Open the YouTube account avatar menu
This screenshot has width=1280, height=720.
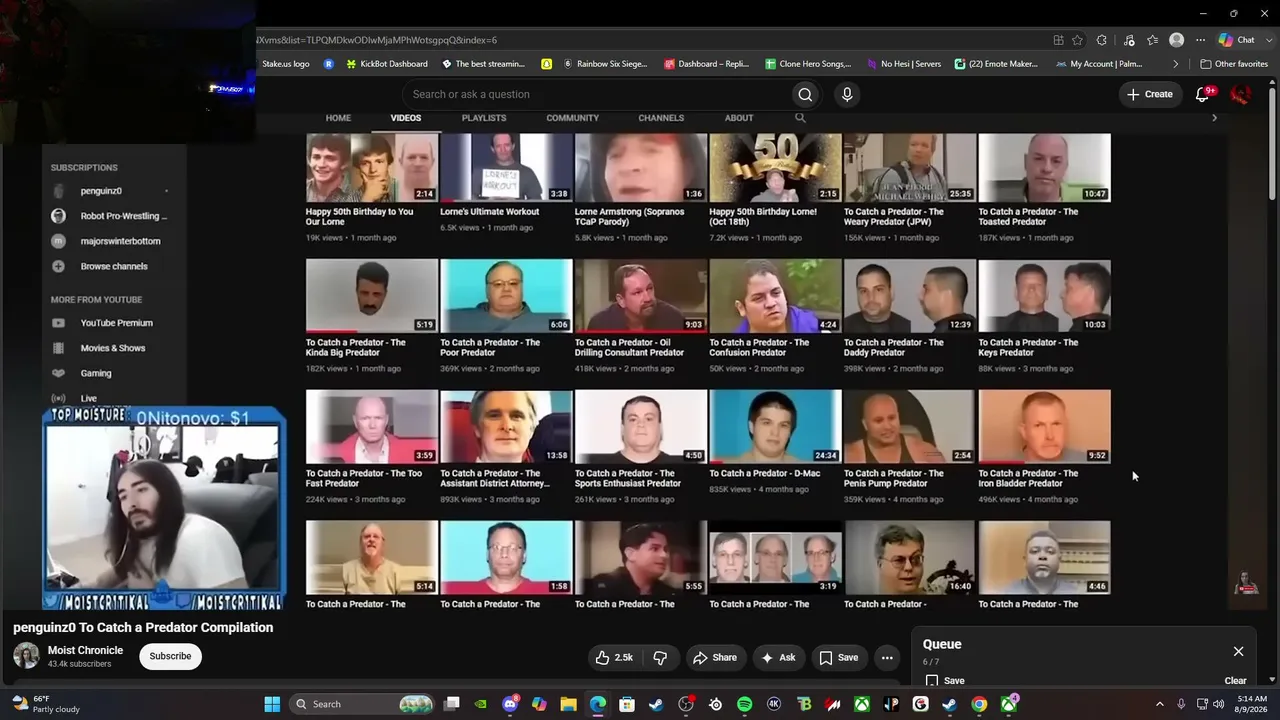pyautogui.click(x=1240, y=94)
